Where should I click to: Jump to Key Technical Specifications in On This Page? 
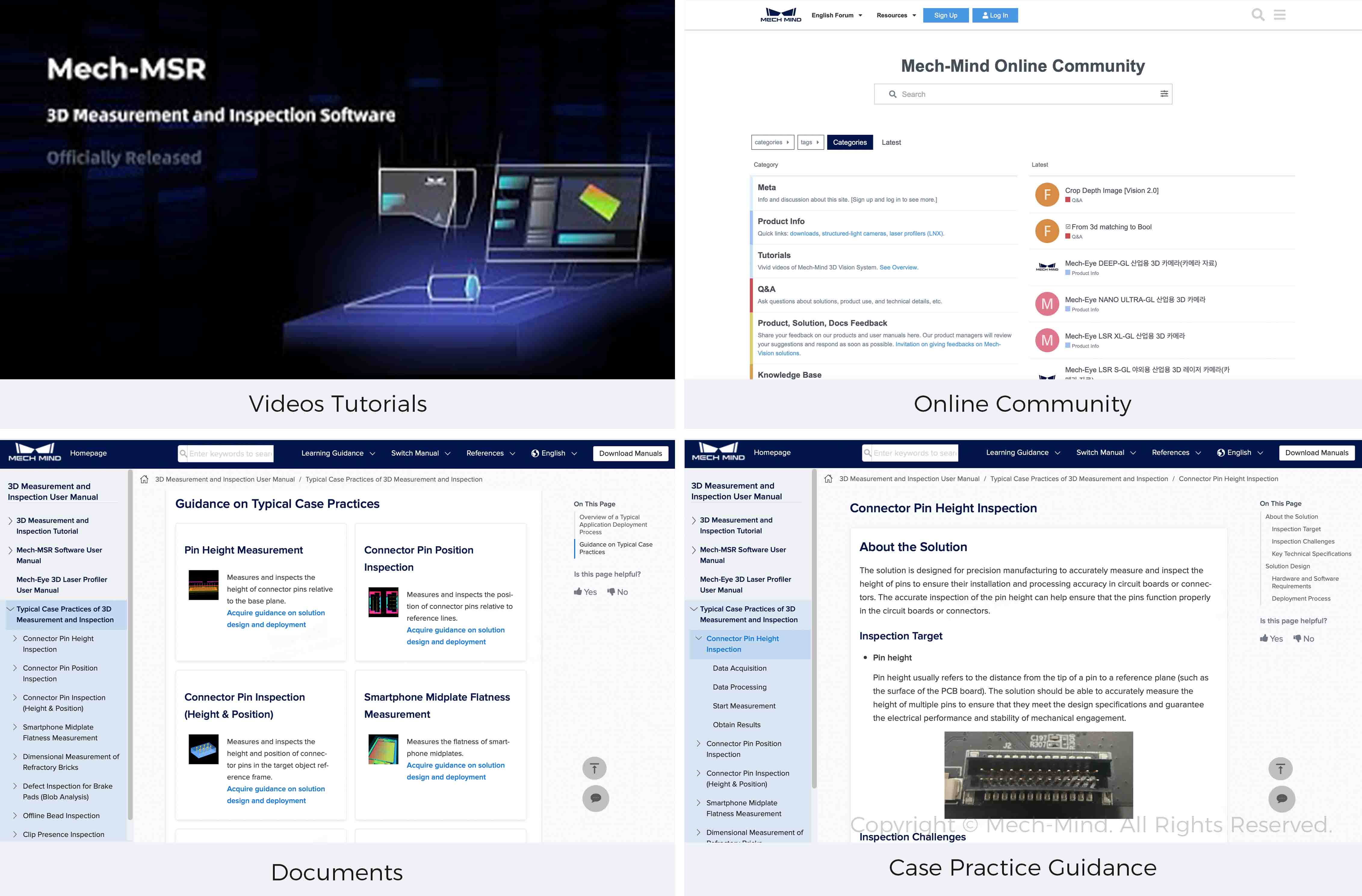point(1311,554)
